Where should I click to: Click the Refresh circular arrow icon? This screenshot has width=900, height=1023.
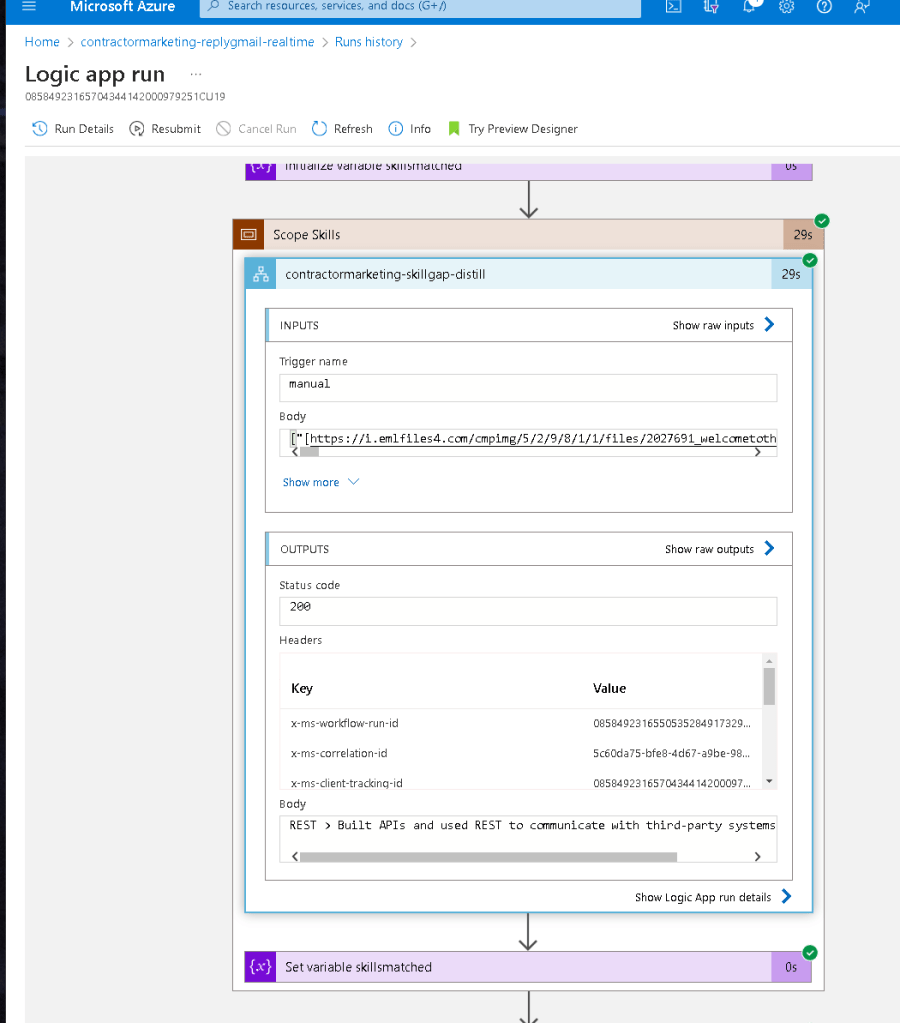pos(319,129)
